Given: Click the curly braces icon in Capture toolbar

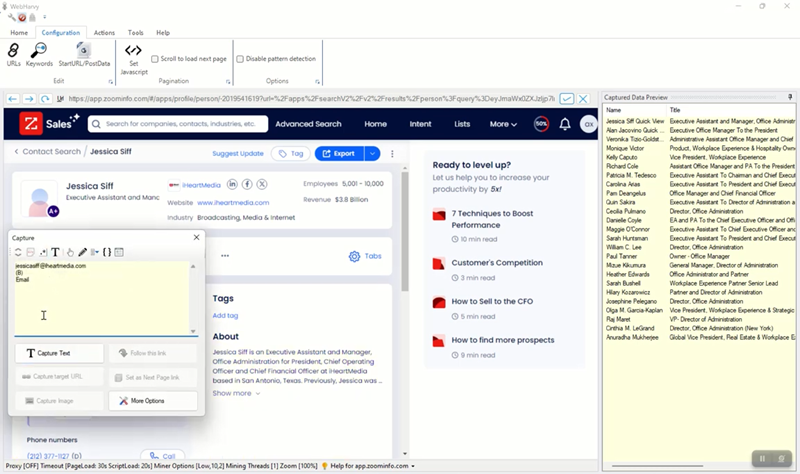Looking at the screenshot, I should click(107, 252).
